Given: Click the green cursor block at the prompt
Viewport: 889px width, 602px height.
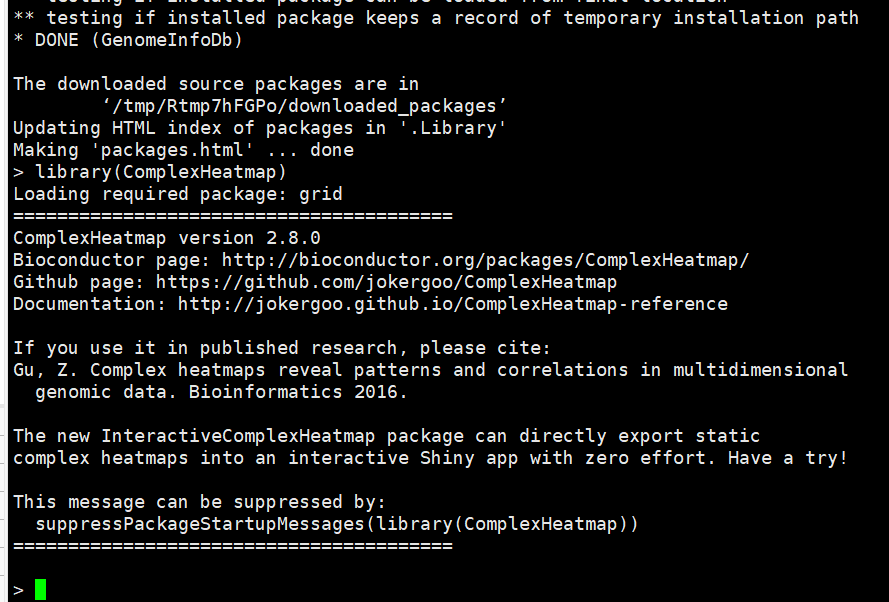Looking at the screenshot, I should pyautogui.click(x=40, y=590).
